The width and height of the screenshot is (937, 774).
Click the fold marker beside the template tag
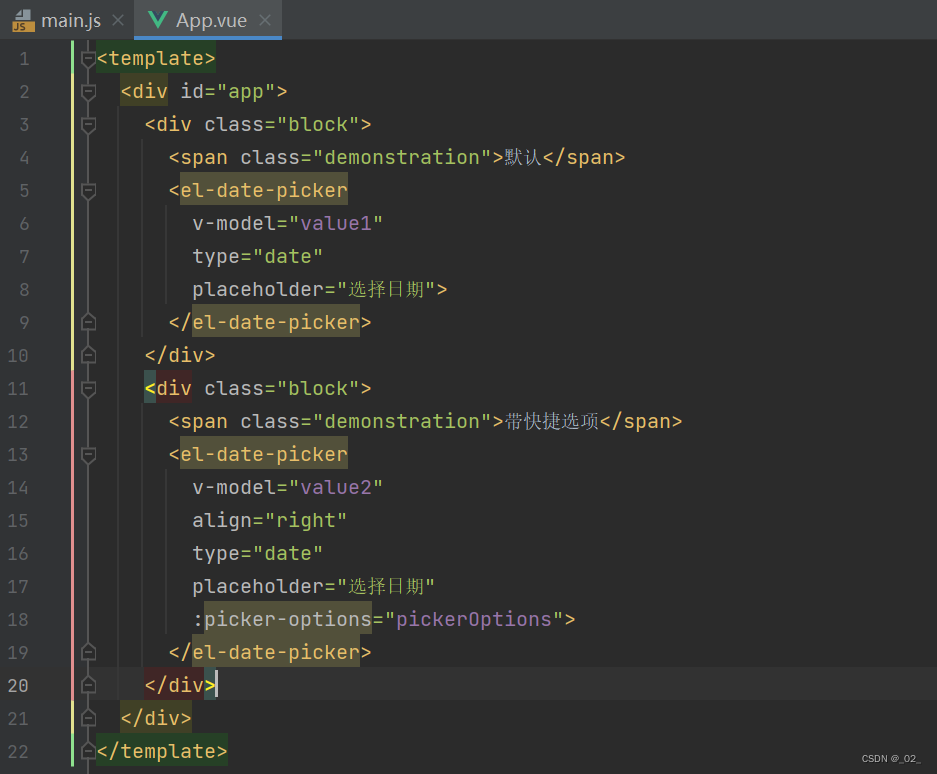tap(88, 58)
